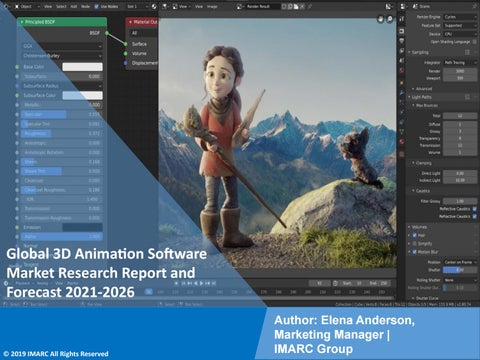
Task: Toggle the Simplify checkbox
Action: tap(415, 244)
